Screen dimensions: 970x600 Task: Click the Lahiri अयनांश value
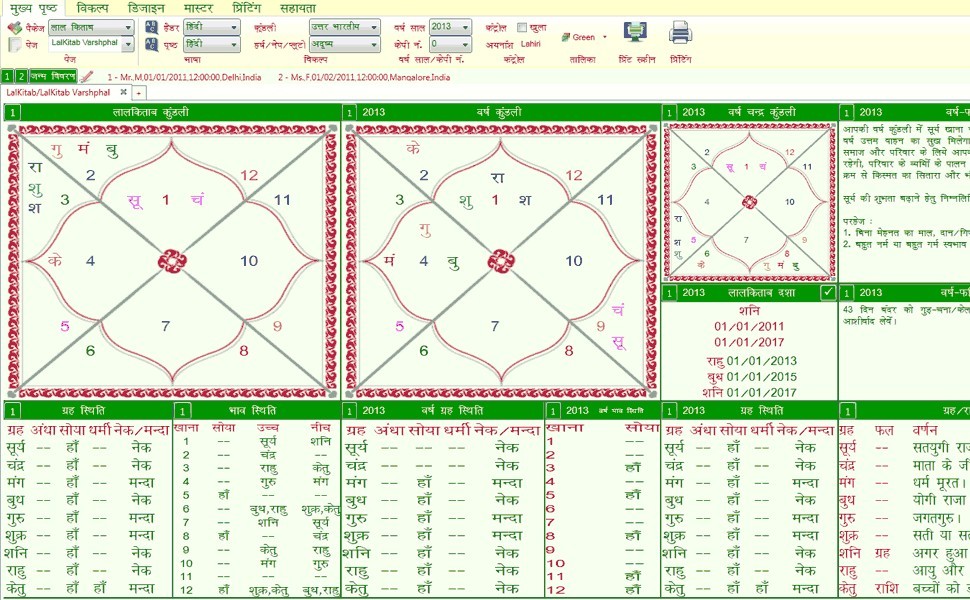point(531,44)
